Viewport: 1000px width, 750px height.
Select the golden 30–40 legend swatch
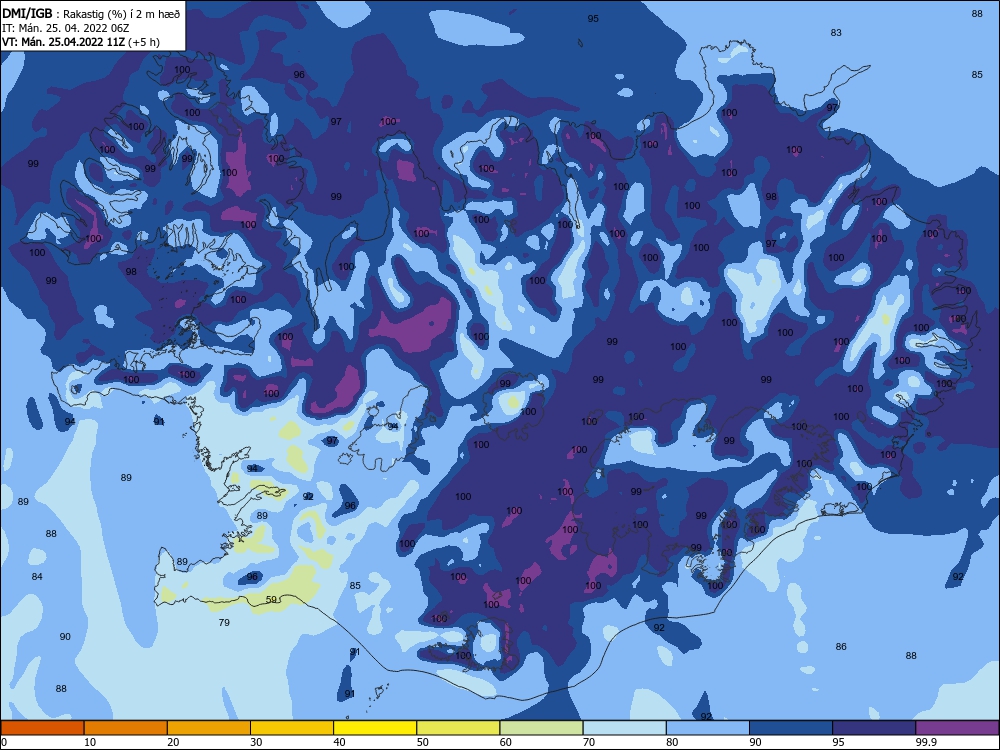point(292,728)
